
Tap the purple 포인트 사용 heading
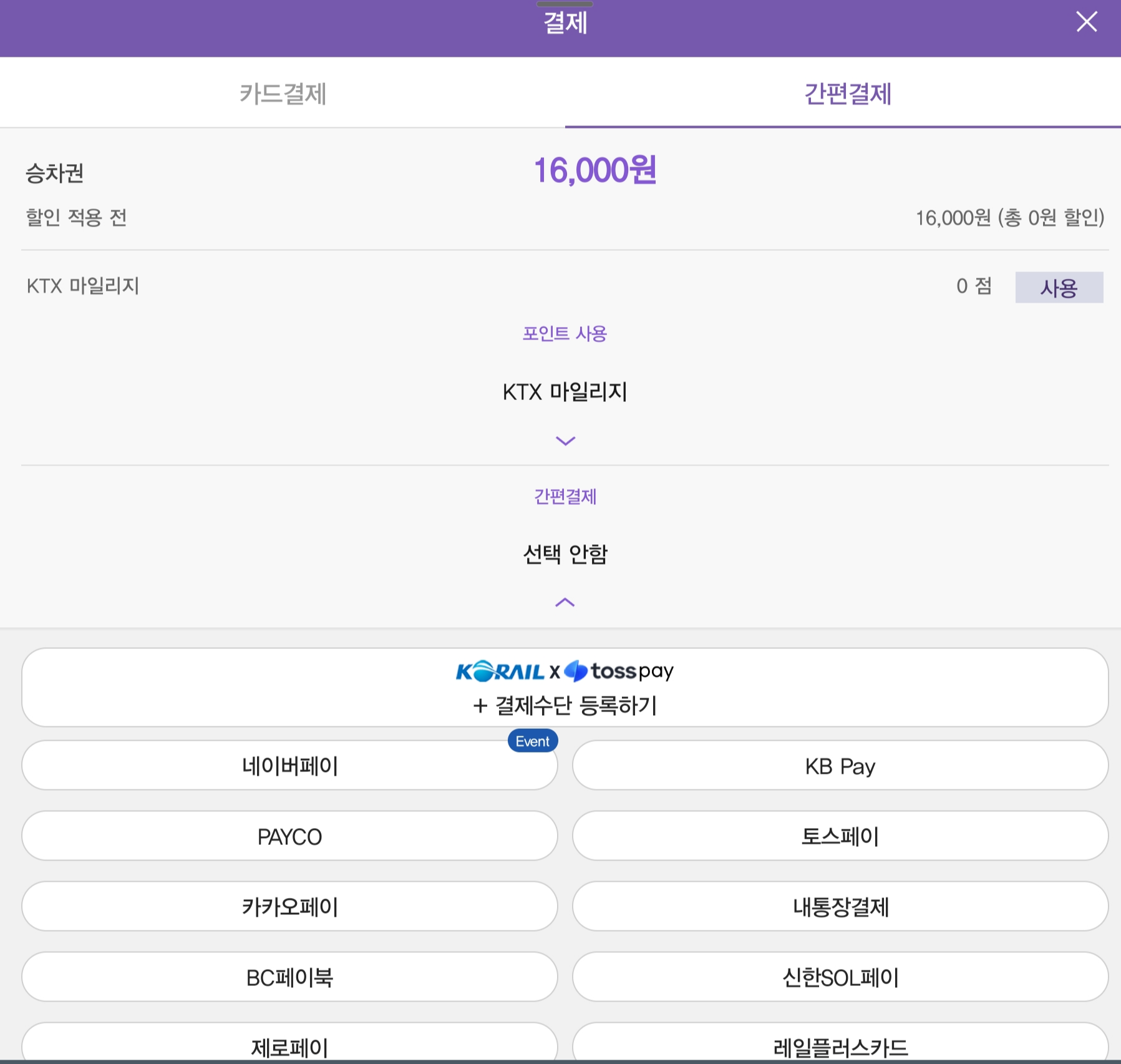(x=565, y=334)
